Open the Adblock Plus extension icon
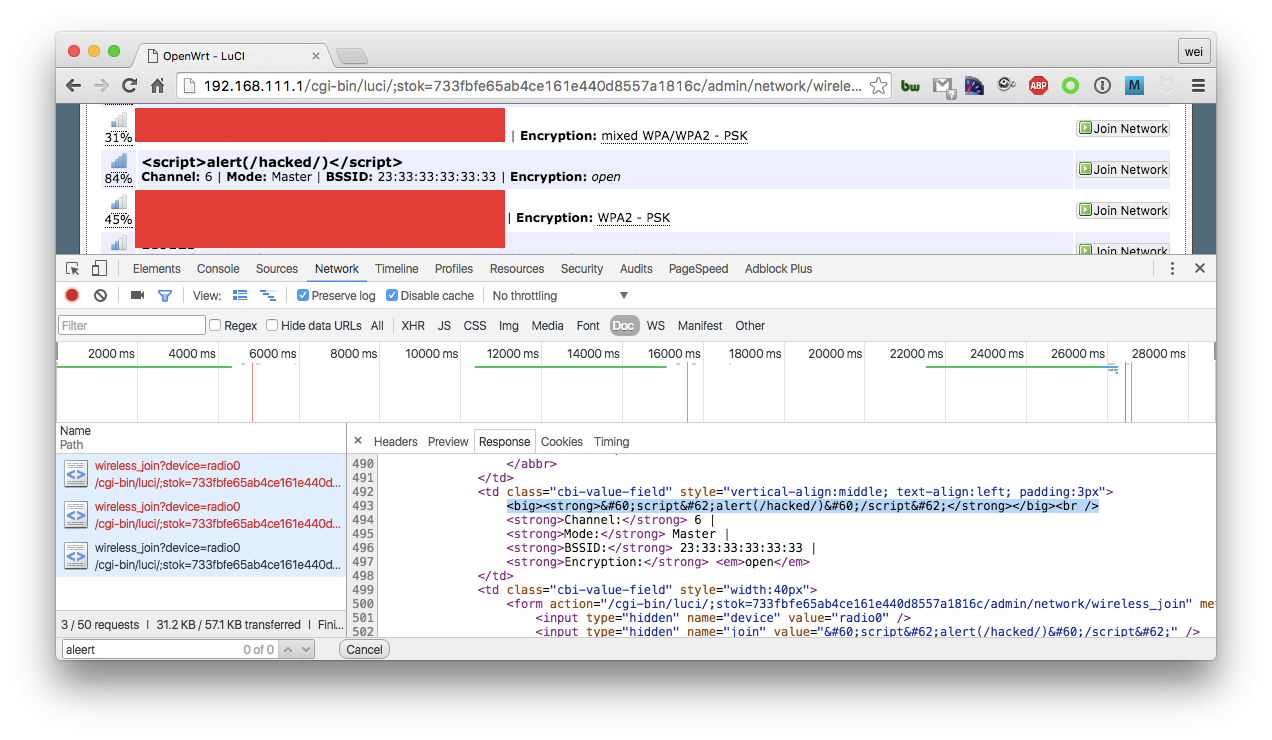This screenshot has width=1272, height=740. [x=1038, y=86]
